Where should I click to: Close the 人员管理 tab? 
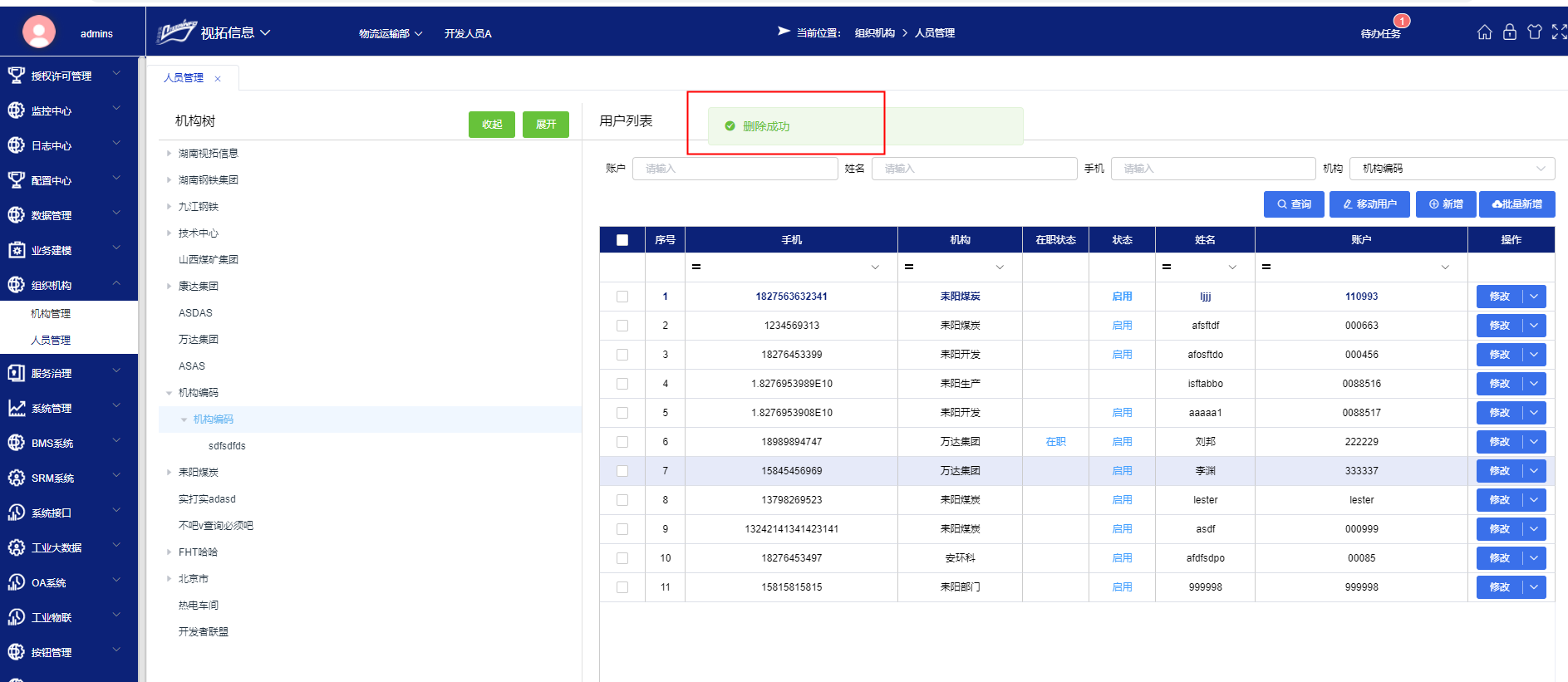[x=218, y=79]
